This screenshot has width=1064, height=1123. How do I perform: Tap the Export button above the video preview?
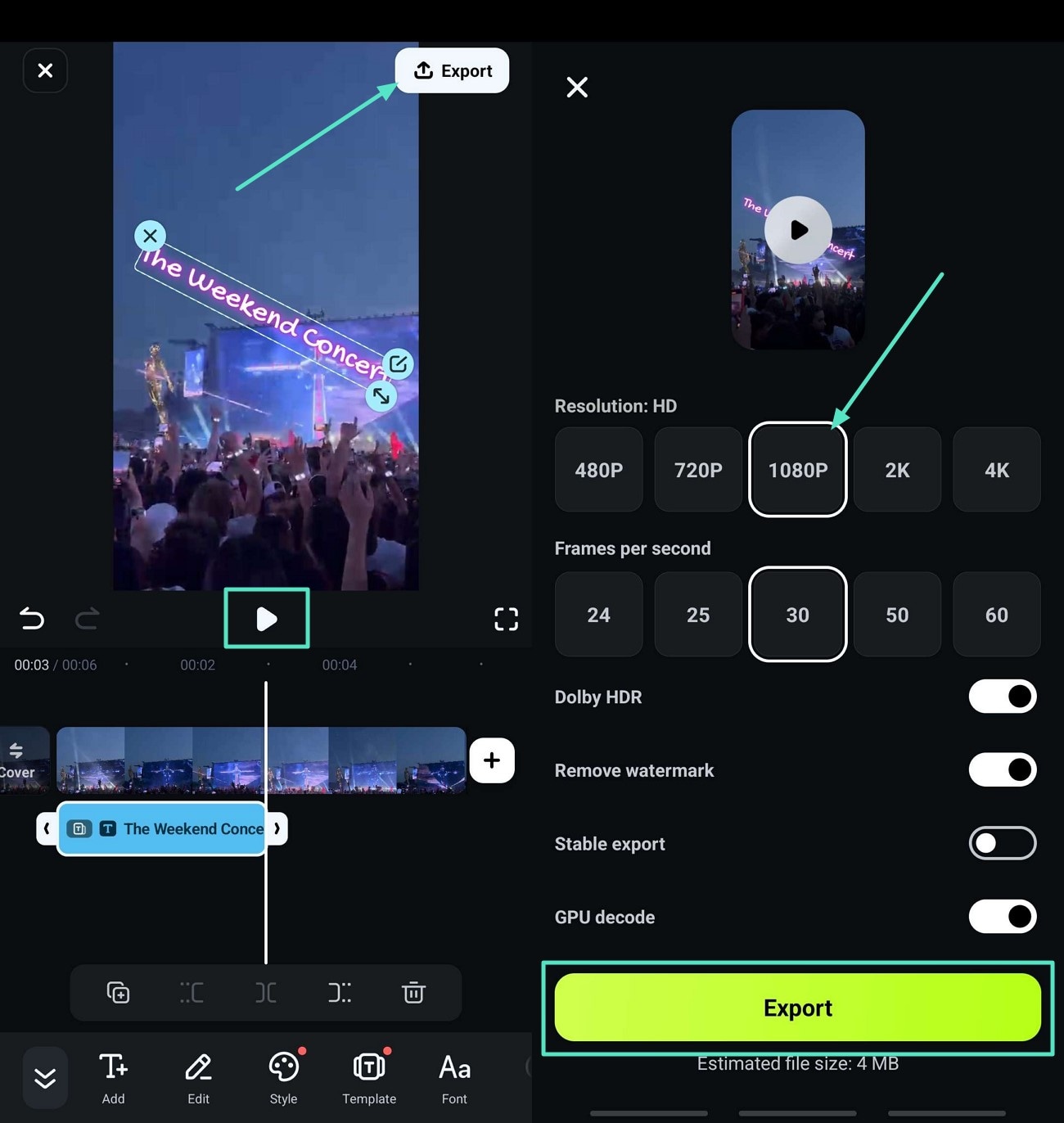(452, 70)
